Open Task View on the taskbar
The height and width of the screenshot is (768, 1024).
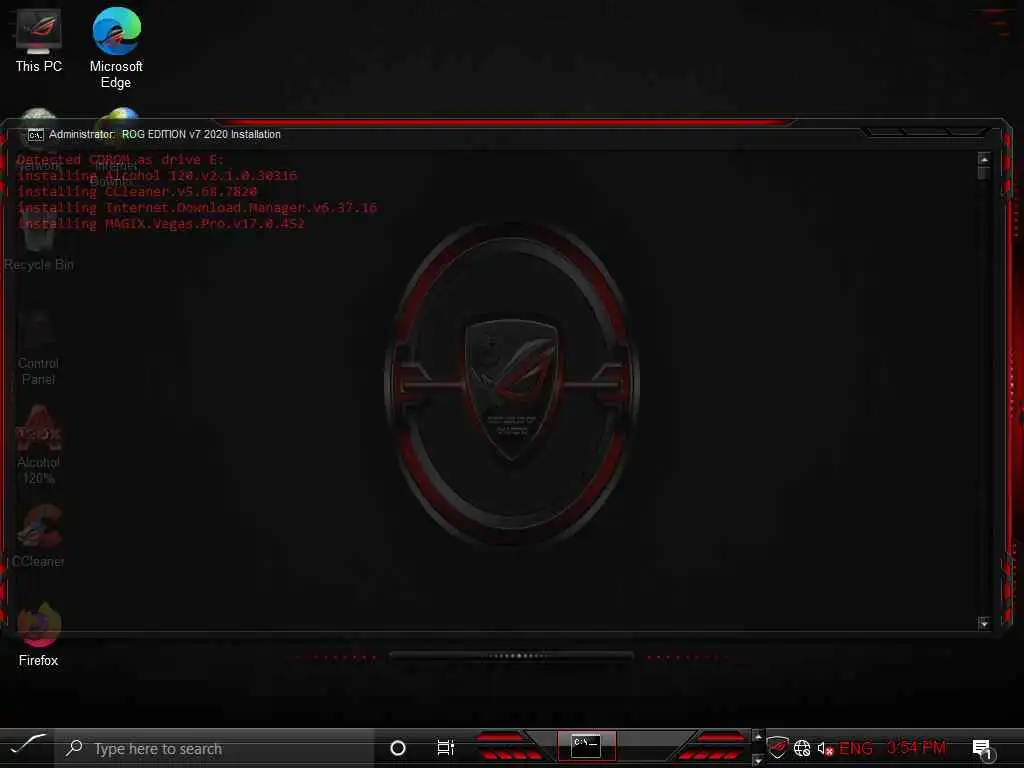point(445,748)
